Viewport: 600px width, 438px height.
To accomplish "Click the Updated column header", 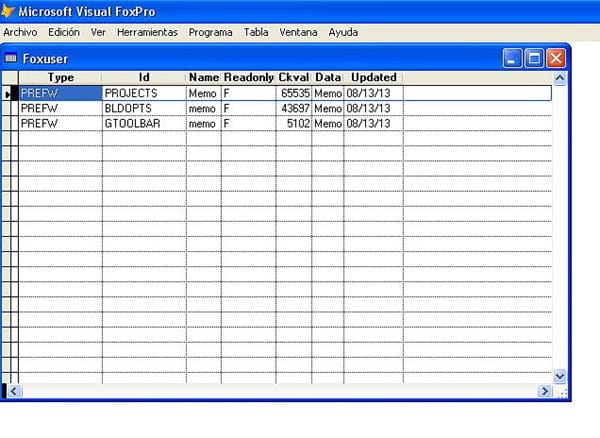I will tap(373, 78).
